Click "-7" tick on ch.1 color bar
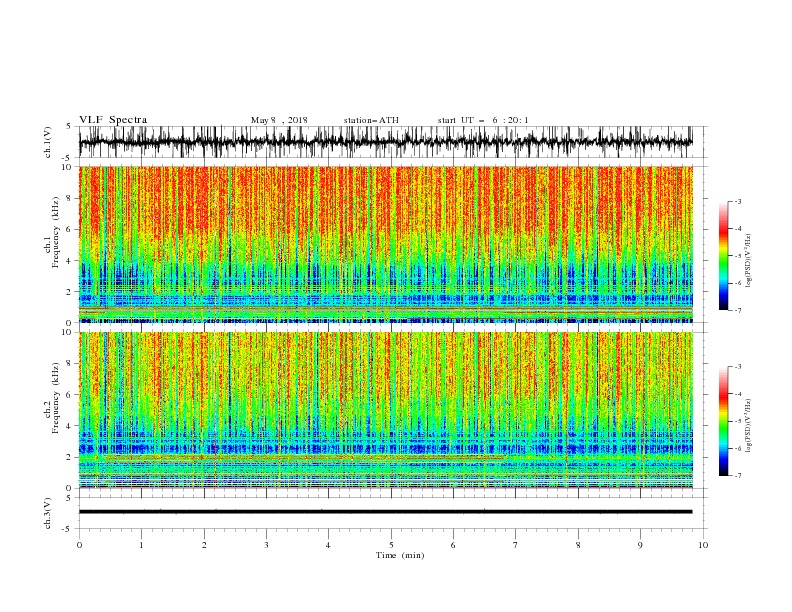The height and width of the screenshot is (612, 792). pos(738,310)
